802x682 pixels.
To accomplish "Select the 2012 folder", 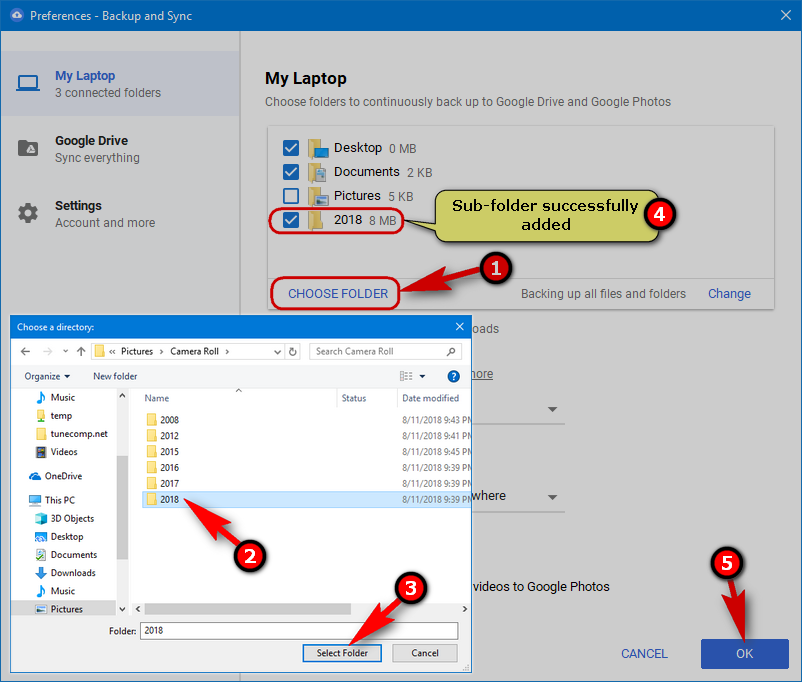I will 306,436.
